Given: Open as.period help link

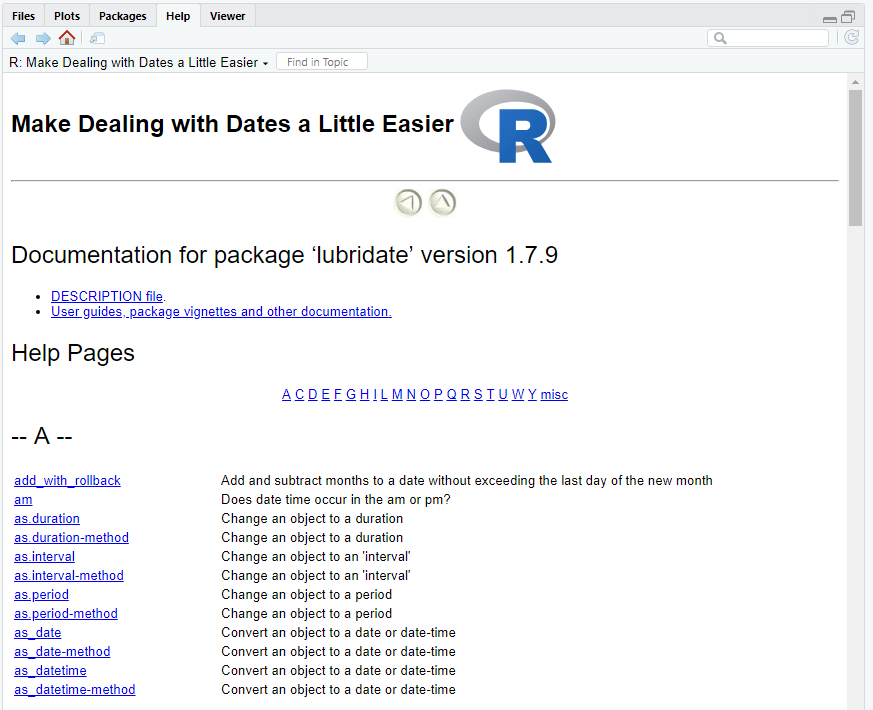Looking at the screenshot, I should [41, 594].
